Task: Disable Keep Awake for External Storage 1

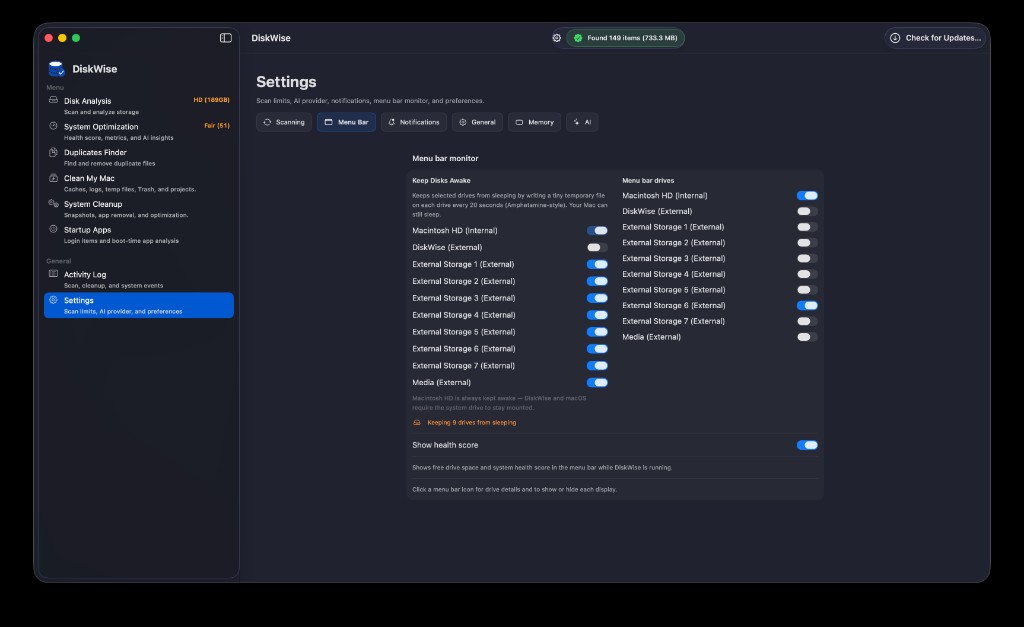Action: click(x=597, y=265)
